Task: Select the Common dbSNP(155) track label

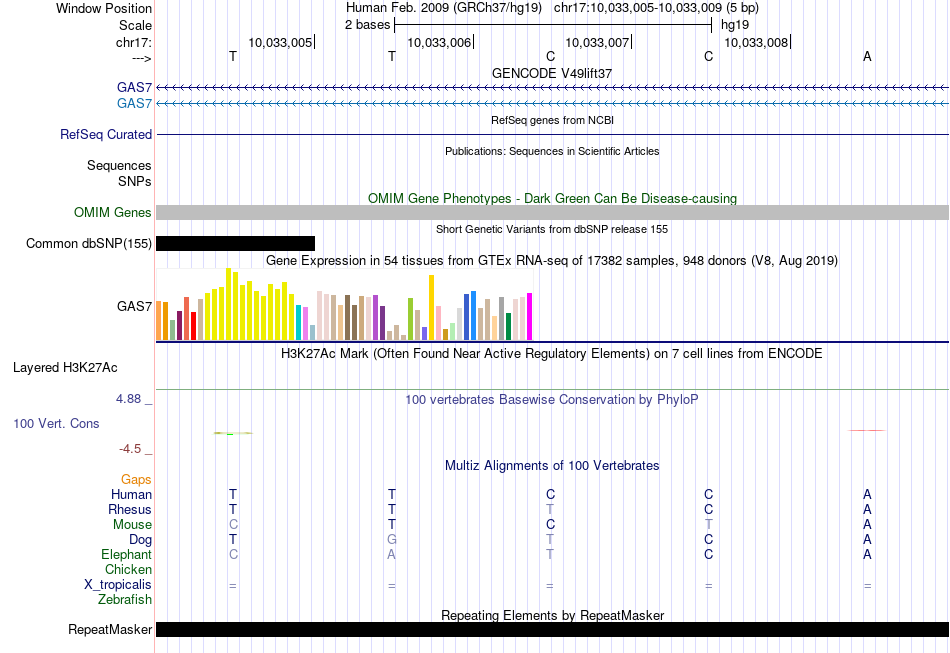Action: point(88,244)
